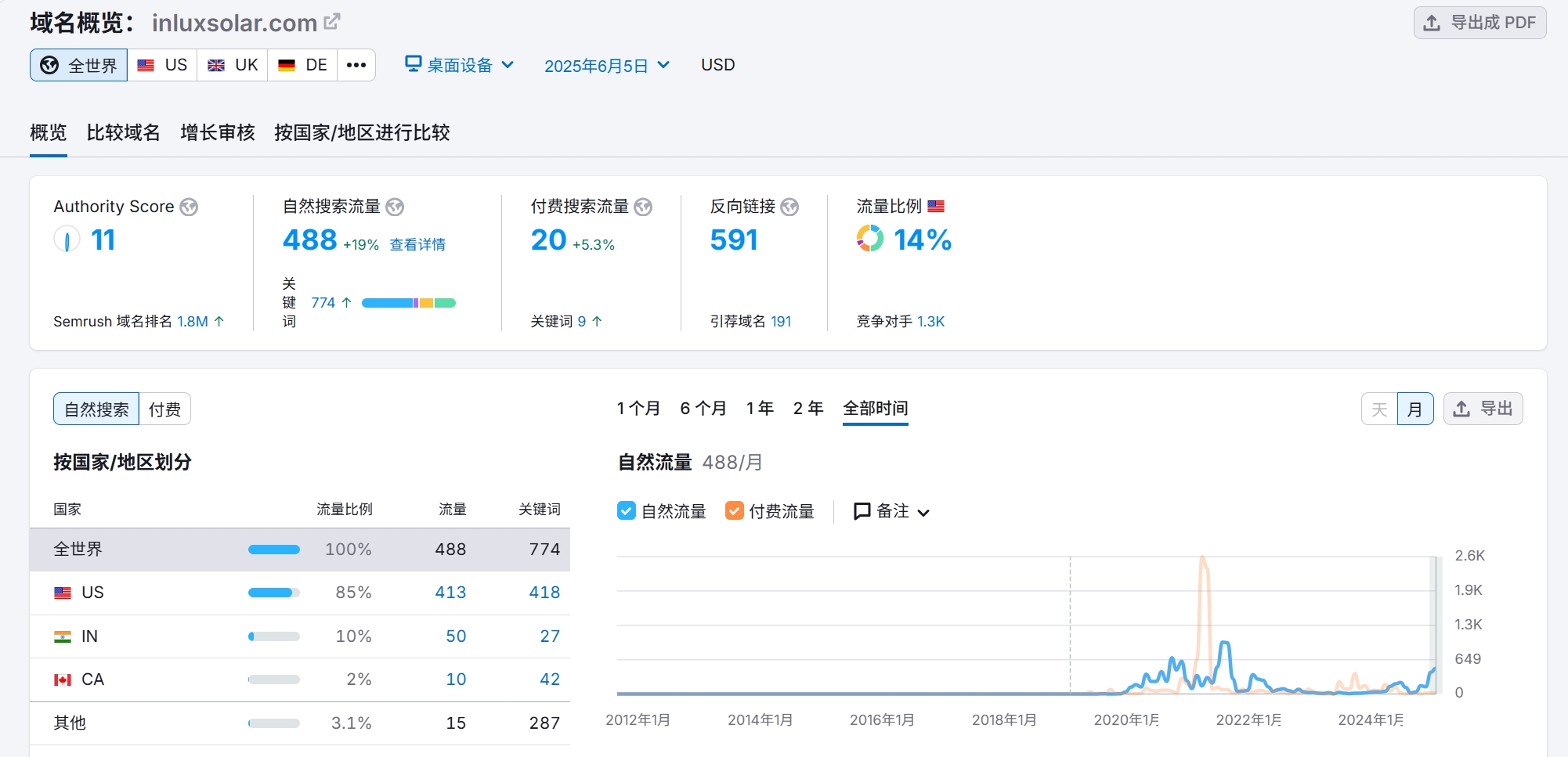The height and width of the screenshot is (757, 1568).
Task: Click the US flag in the country table
Action: (63, 593)
